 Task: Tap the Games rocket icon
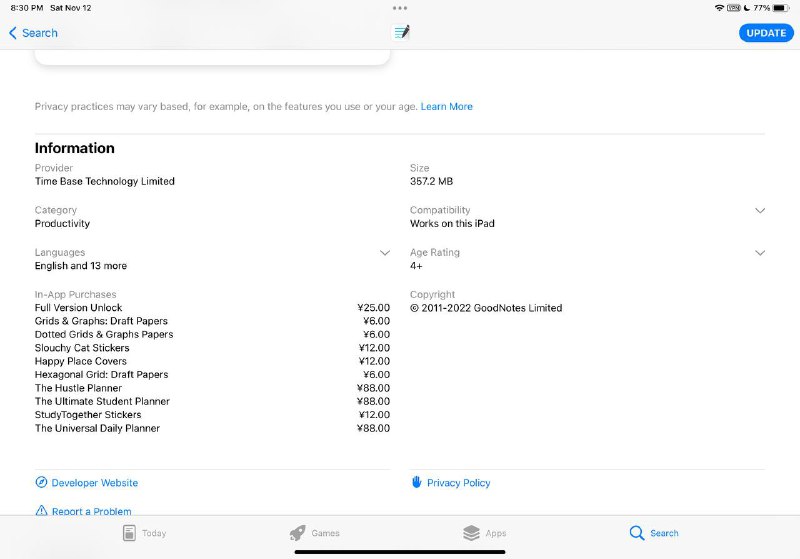tap(297, 533)
